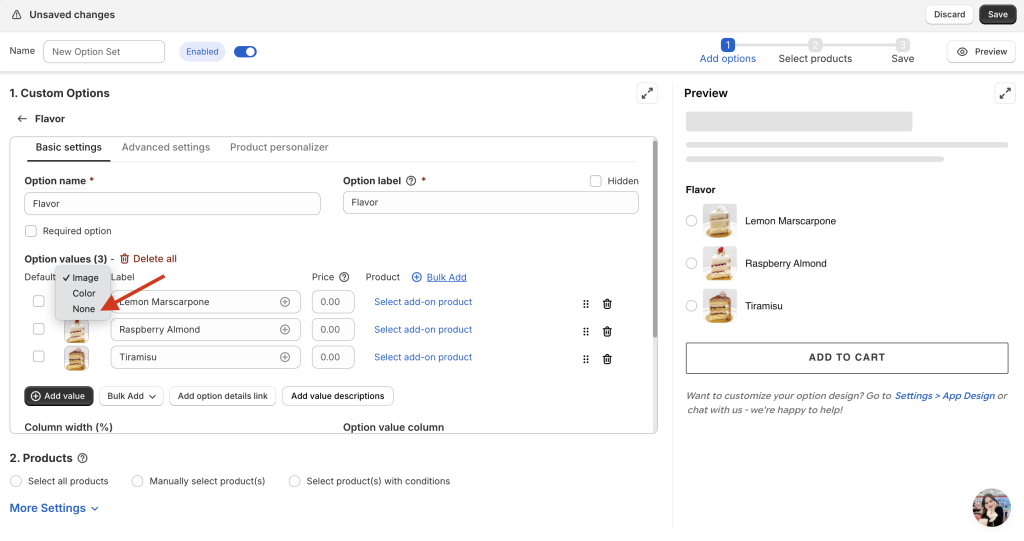1024x541 pixels.
Task: Open the Settings > App Design link
Action: [944, 396]
